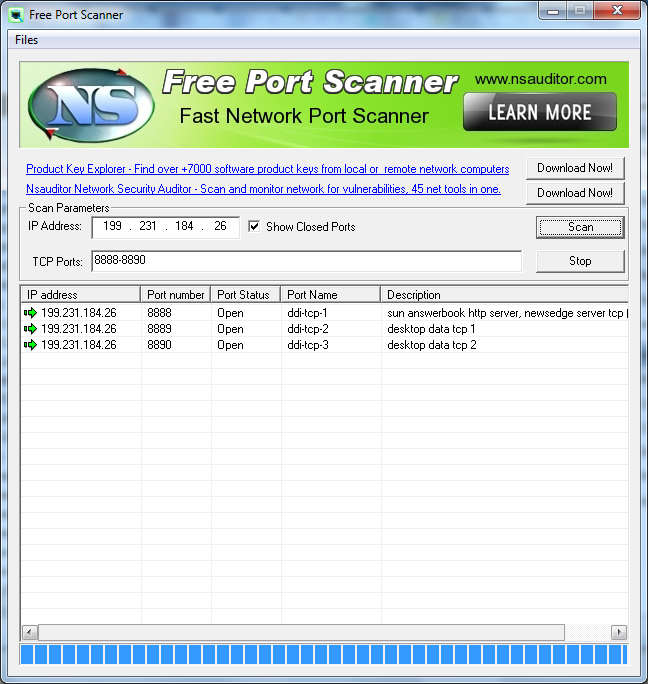The height and width of the screenshot is (684, 648).
Task: Select the 199.231.184.26 cell in the 8889 row
Action: pyautogui.click(x=79, y=329)
